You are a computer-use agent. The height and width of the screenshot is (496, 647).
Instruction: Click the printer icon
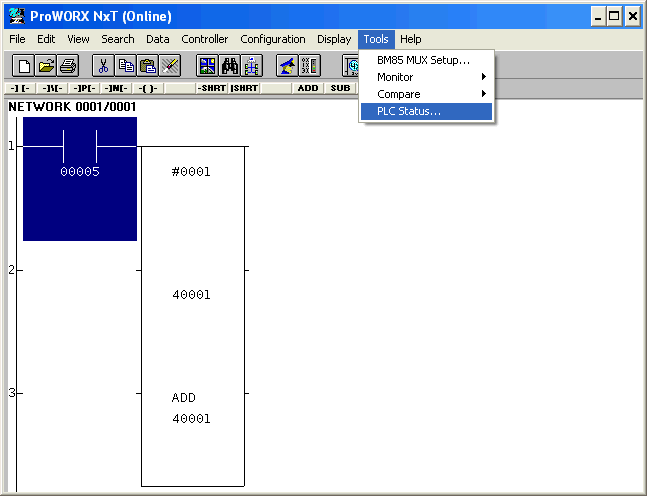[x=68, y=66]
